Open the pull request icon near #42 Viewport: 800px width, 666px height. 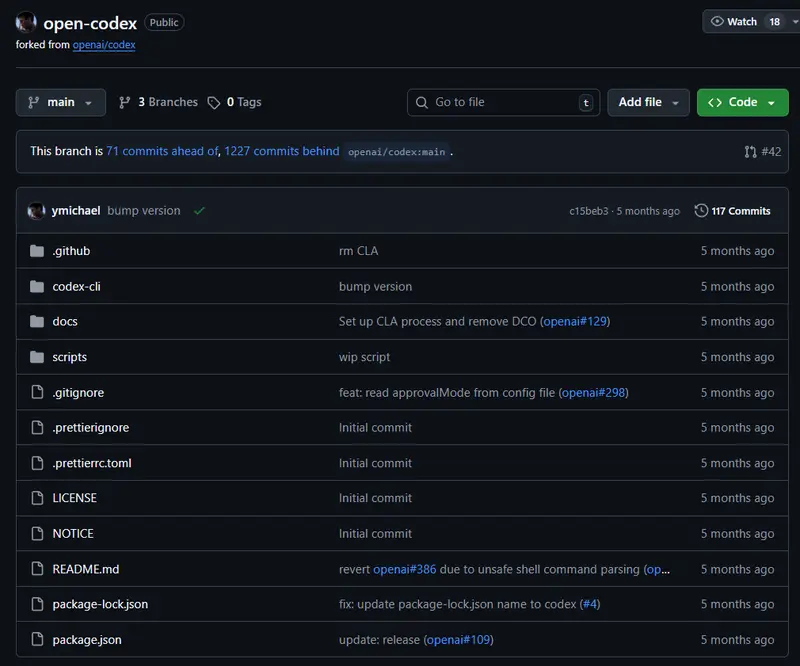[x=750, y=151]
